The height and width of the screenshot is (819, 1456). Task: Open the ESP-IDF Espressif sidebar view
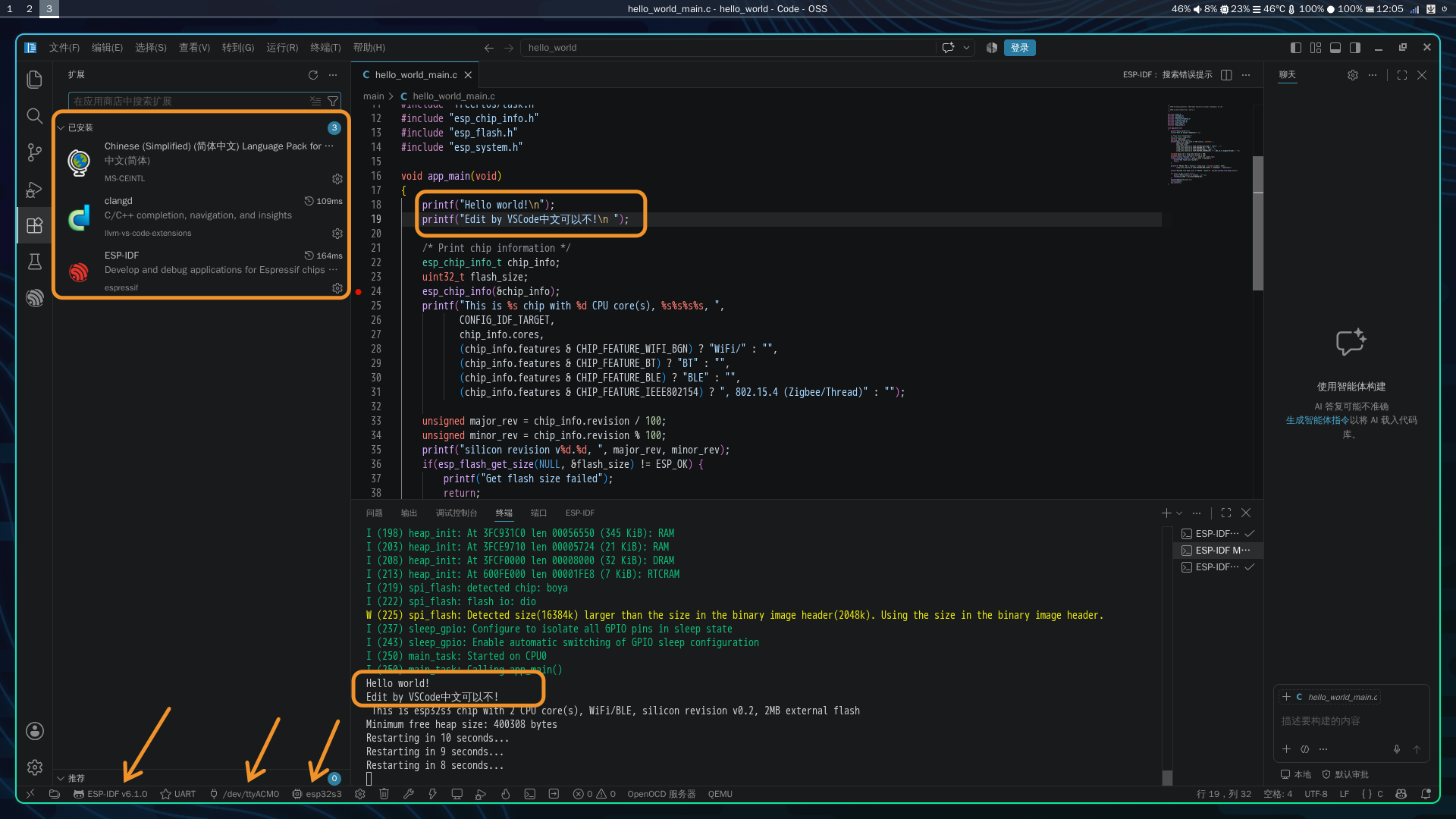click(34, 298)
